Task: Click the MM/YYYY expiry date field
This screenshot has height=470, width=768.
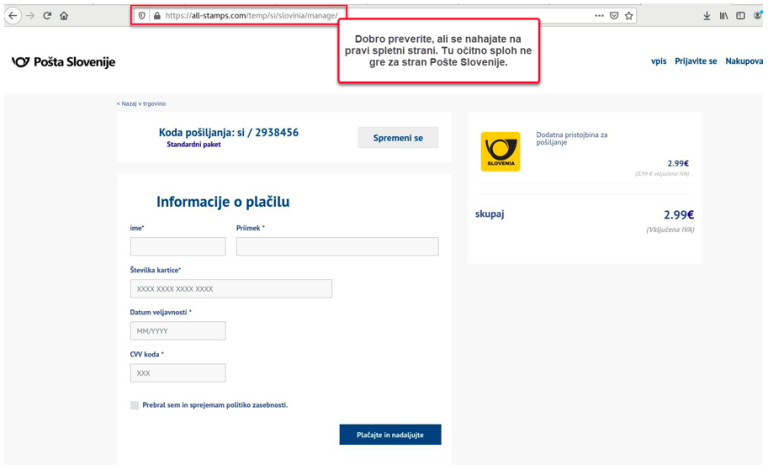Action: click(178, 331)
